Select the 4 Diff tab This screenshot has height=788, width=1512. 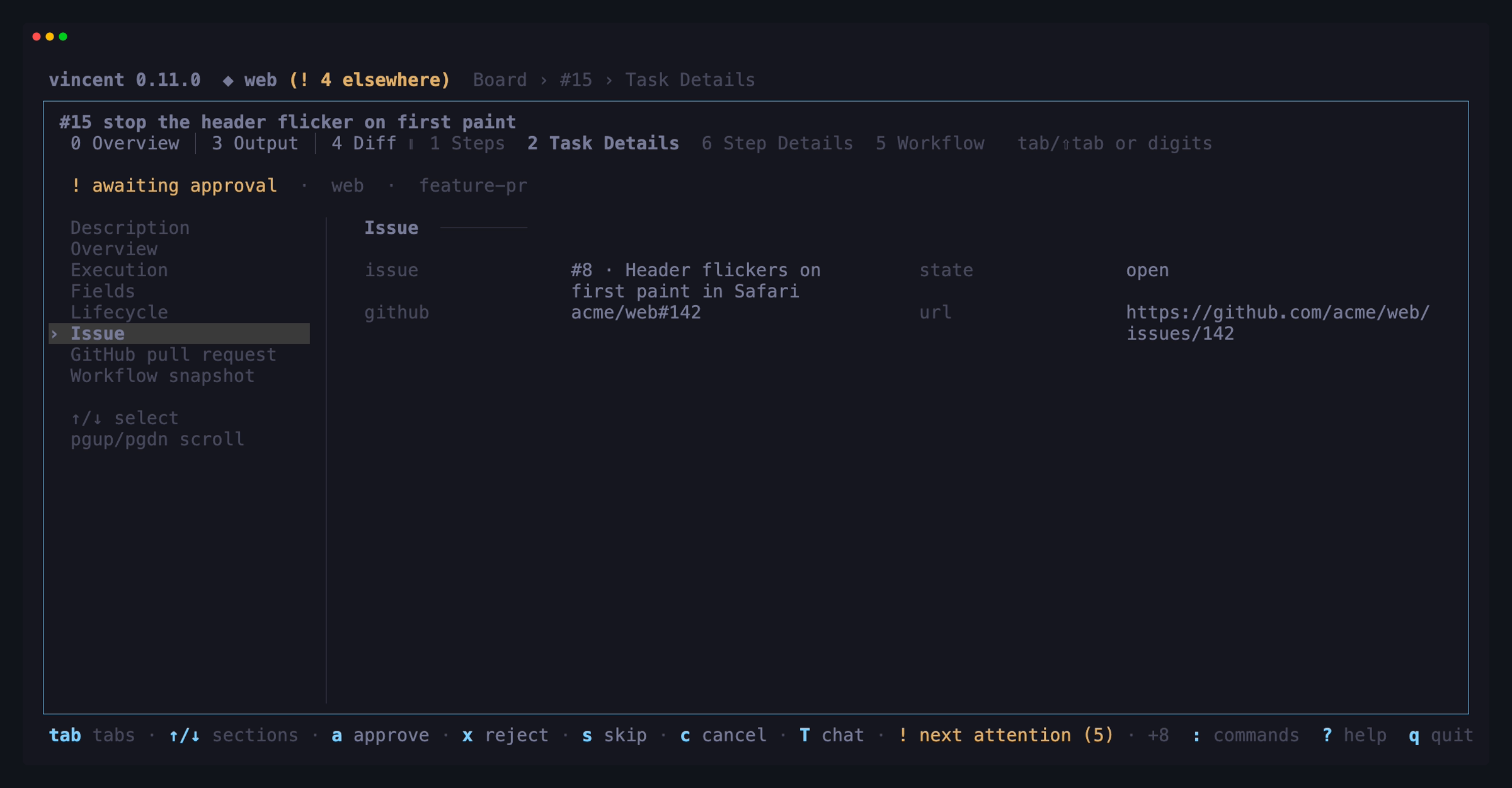point(364,143)
